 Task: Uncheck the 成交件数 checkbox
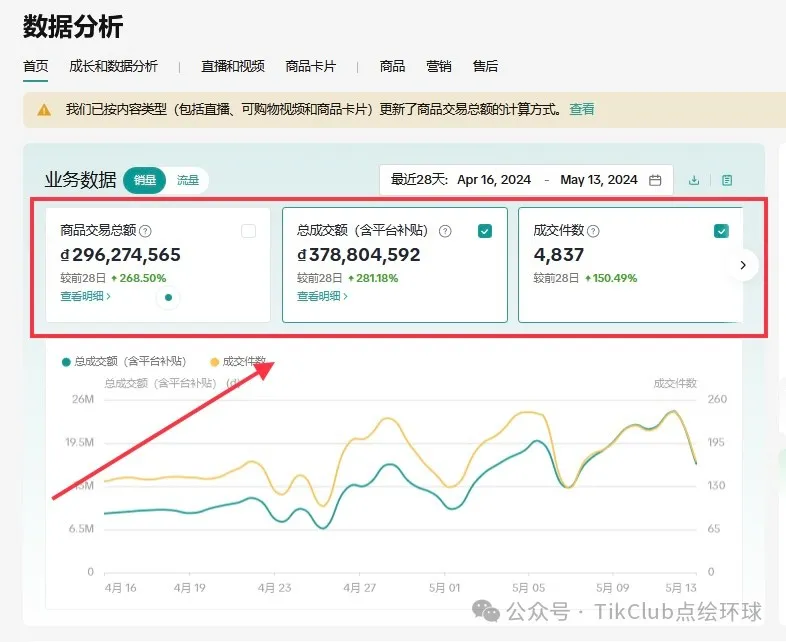721,231
